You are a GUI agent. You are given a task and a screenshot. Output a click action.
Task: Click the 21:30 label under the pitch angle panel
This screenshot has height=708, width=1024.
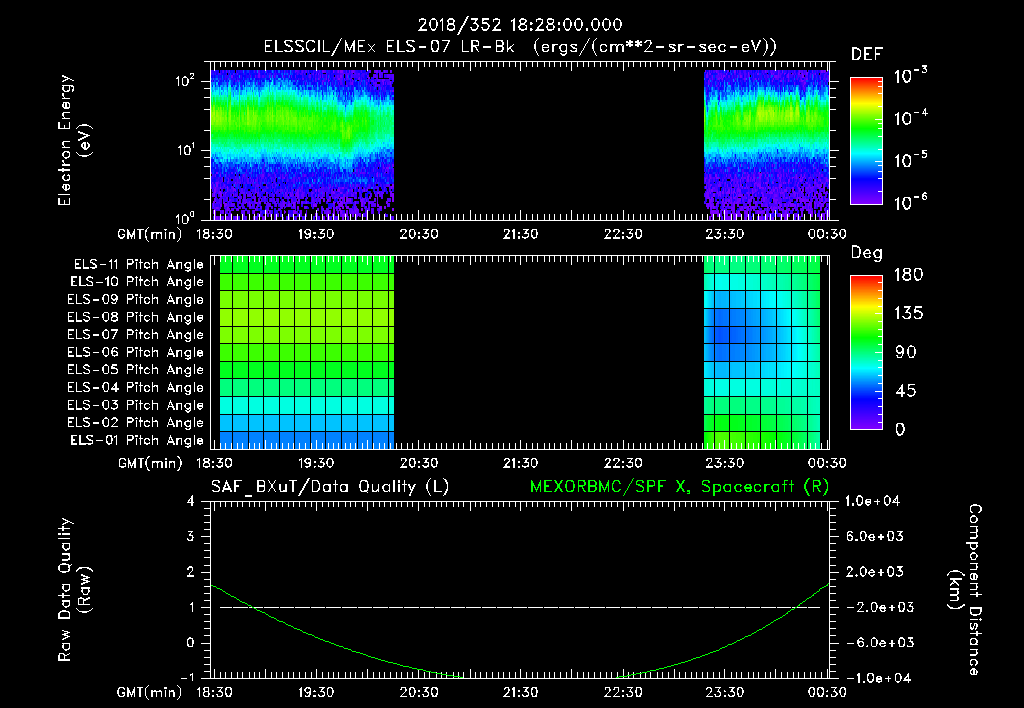point(520,463)
